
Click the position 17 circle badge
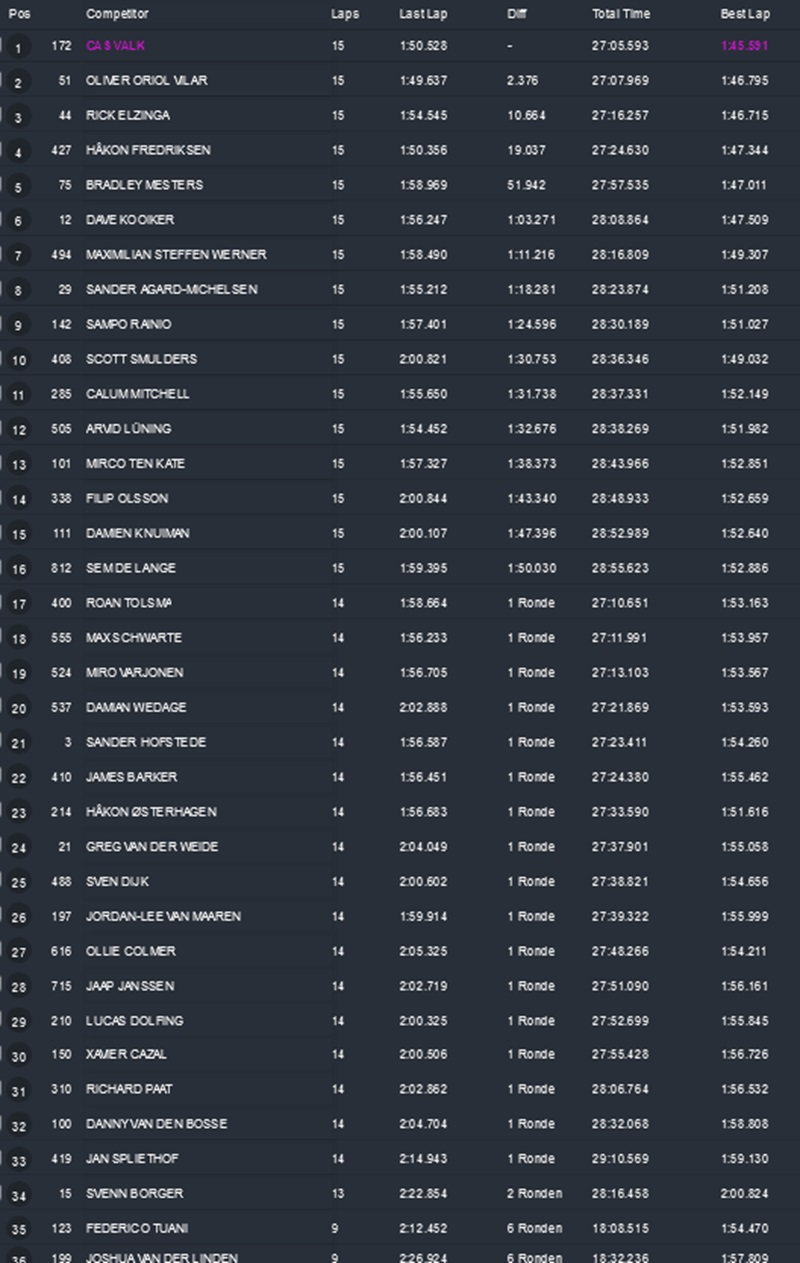pos(18,605)
